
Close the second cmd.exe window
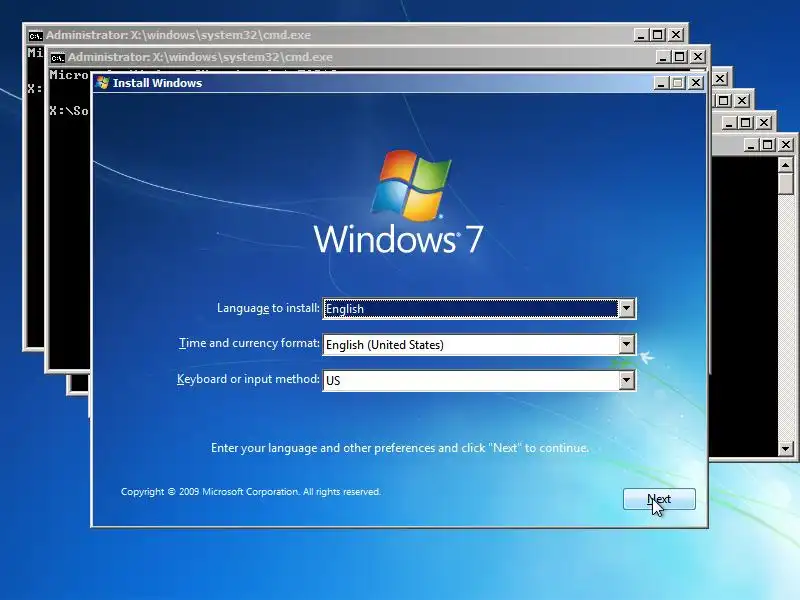(697, 57)
